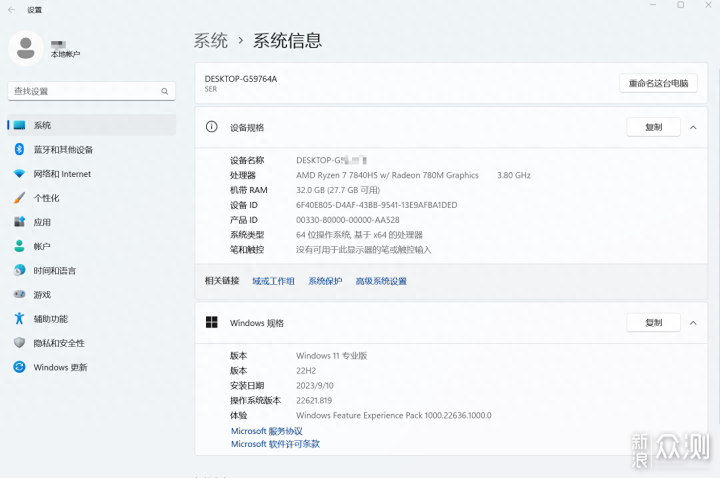This screenshot has height=478, width=720.
Task: Click the apps icon beside 应用
Action: [19, 222]
